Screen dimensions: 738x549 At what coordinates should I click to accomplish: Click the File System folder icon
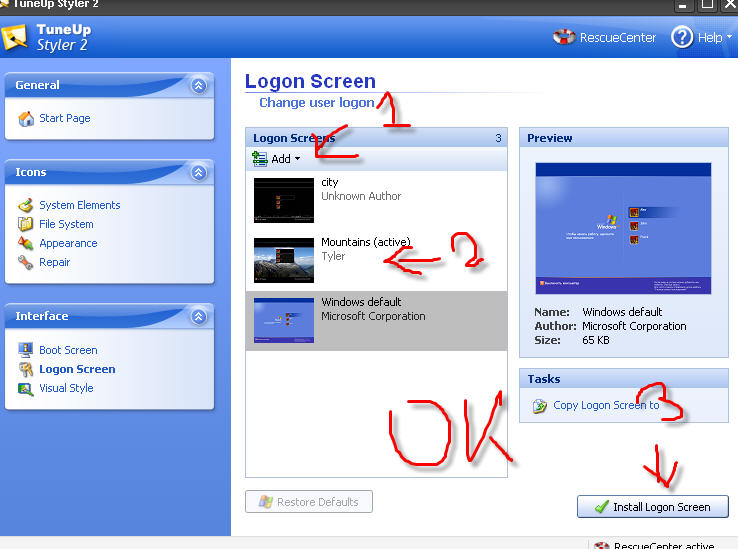point(25,224)
